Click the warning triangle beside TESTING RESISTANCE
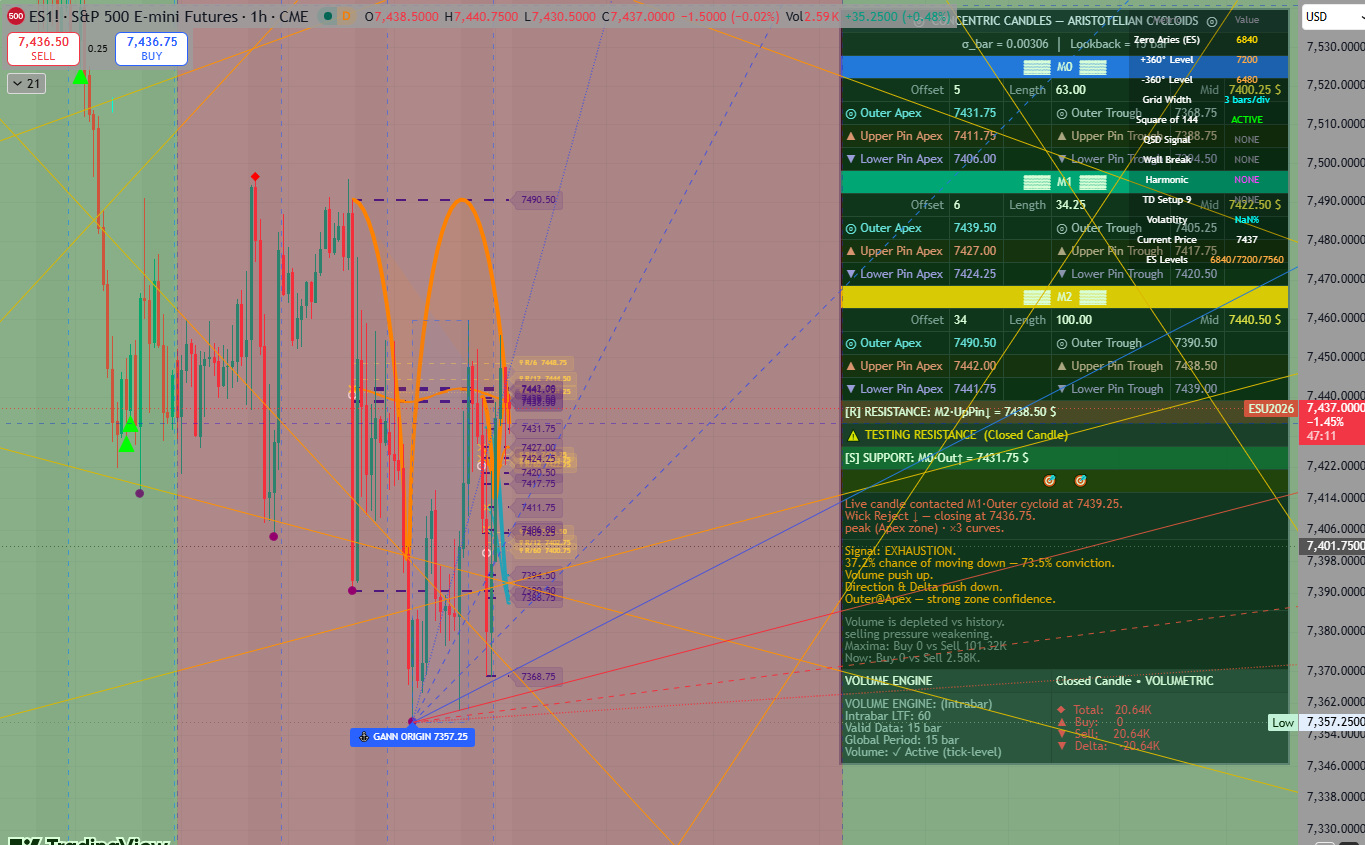 (x=853, y=435)
